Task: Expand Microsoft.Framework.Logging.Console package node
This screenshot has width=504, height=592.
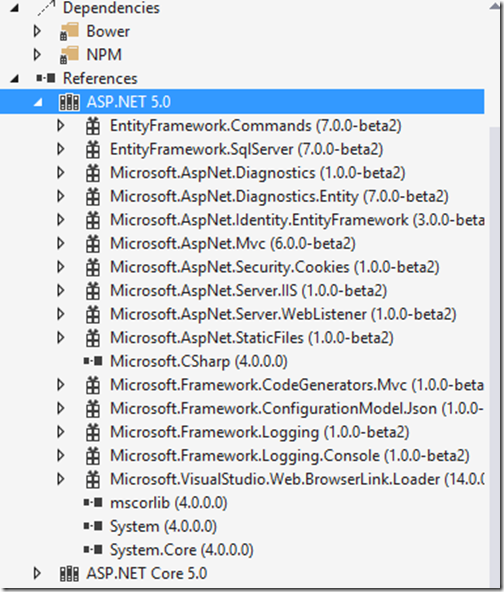Action: 60,455
